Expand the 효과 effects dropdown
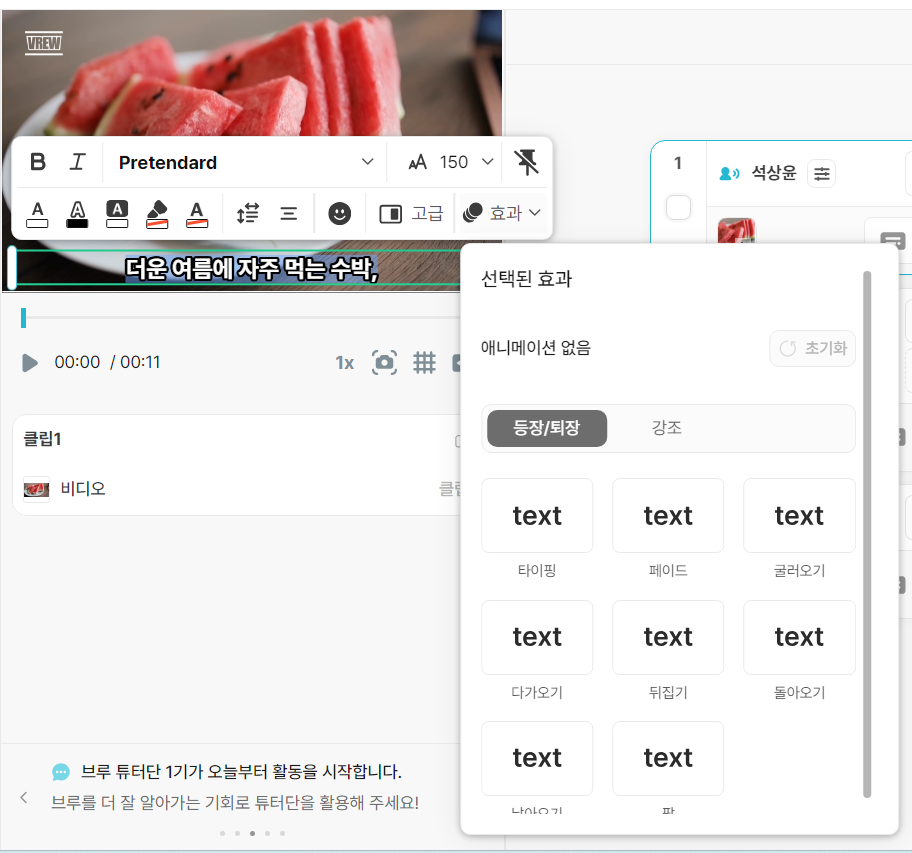Screen dimensions: 912x853 point(502,213)
